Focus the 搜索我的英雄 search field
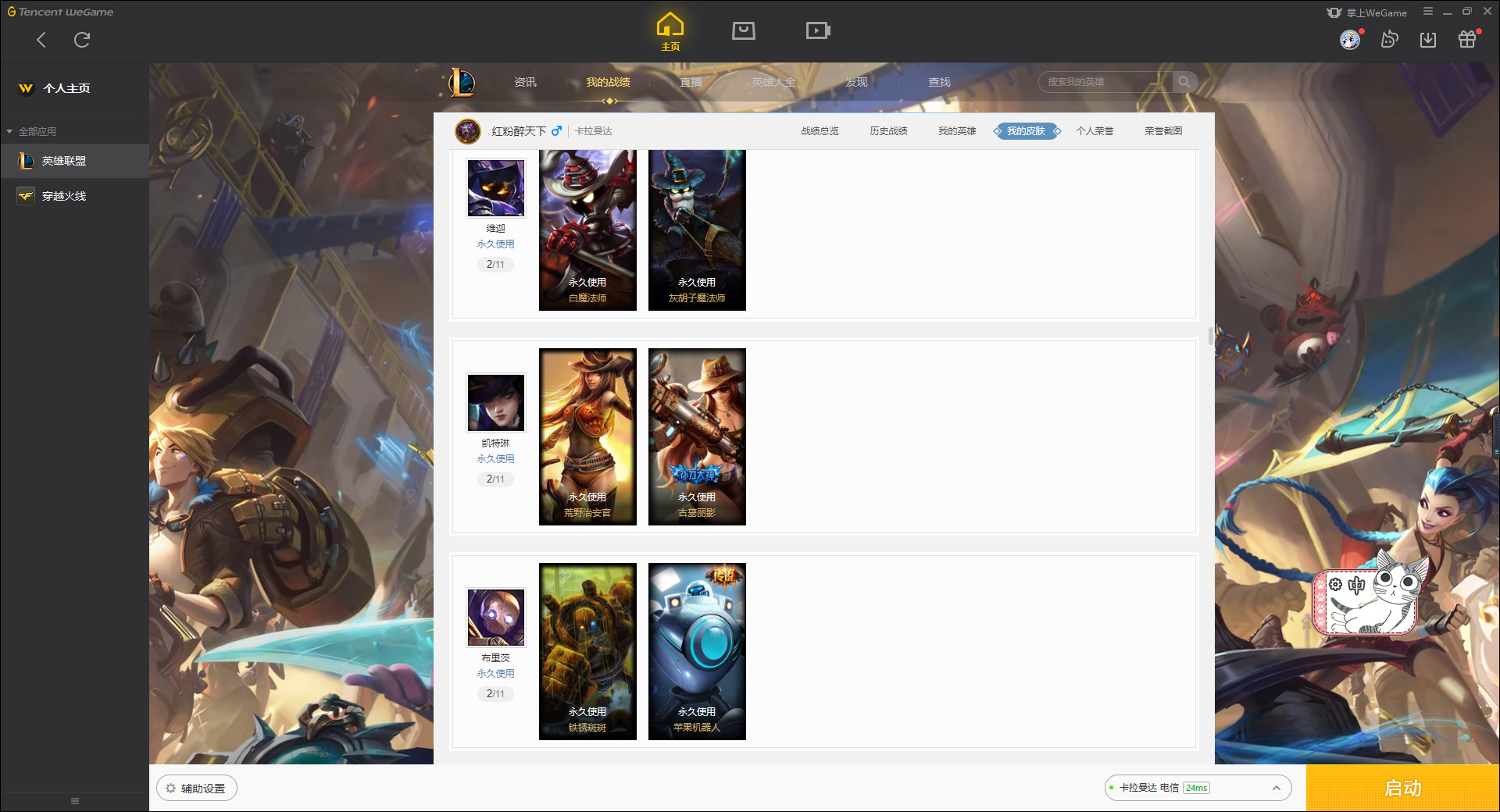The width and height of the screenshot is (1500, 812). (x=1105, y=82)
